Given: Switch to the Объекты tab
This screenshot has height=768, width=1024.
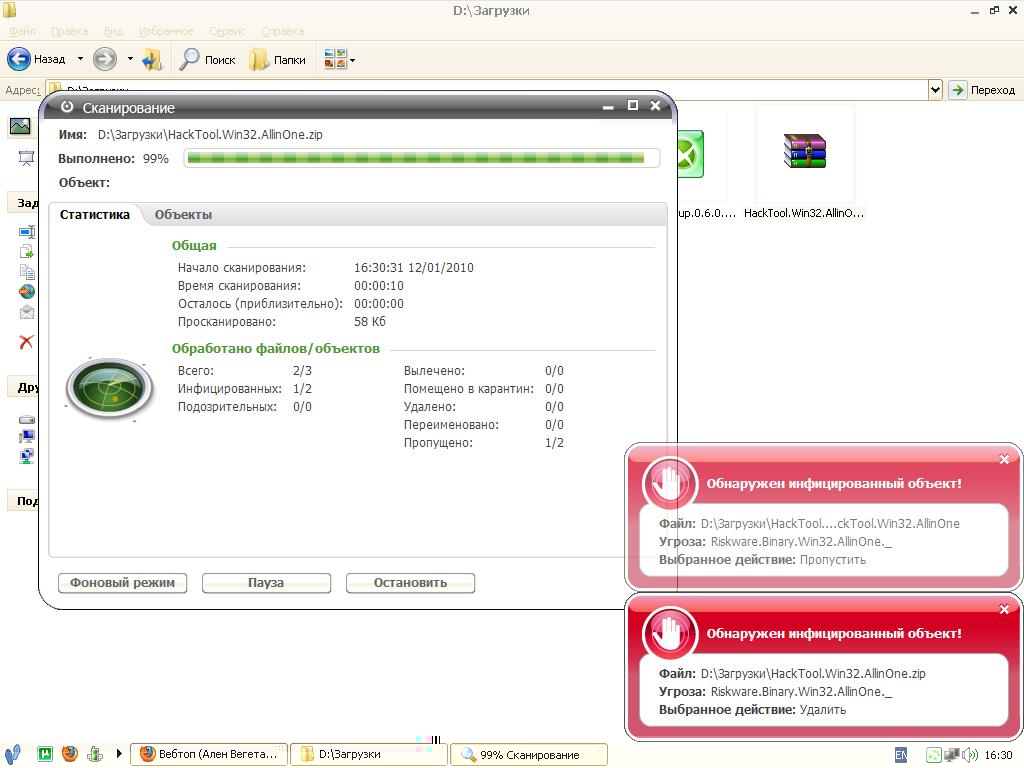Looking at the screenshot, I should point(183,214).
